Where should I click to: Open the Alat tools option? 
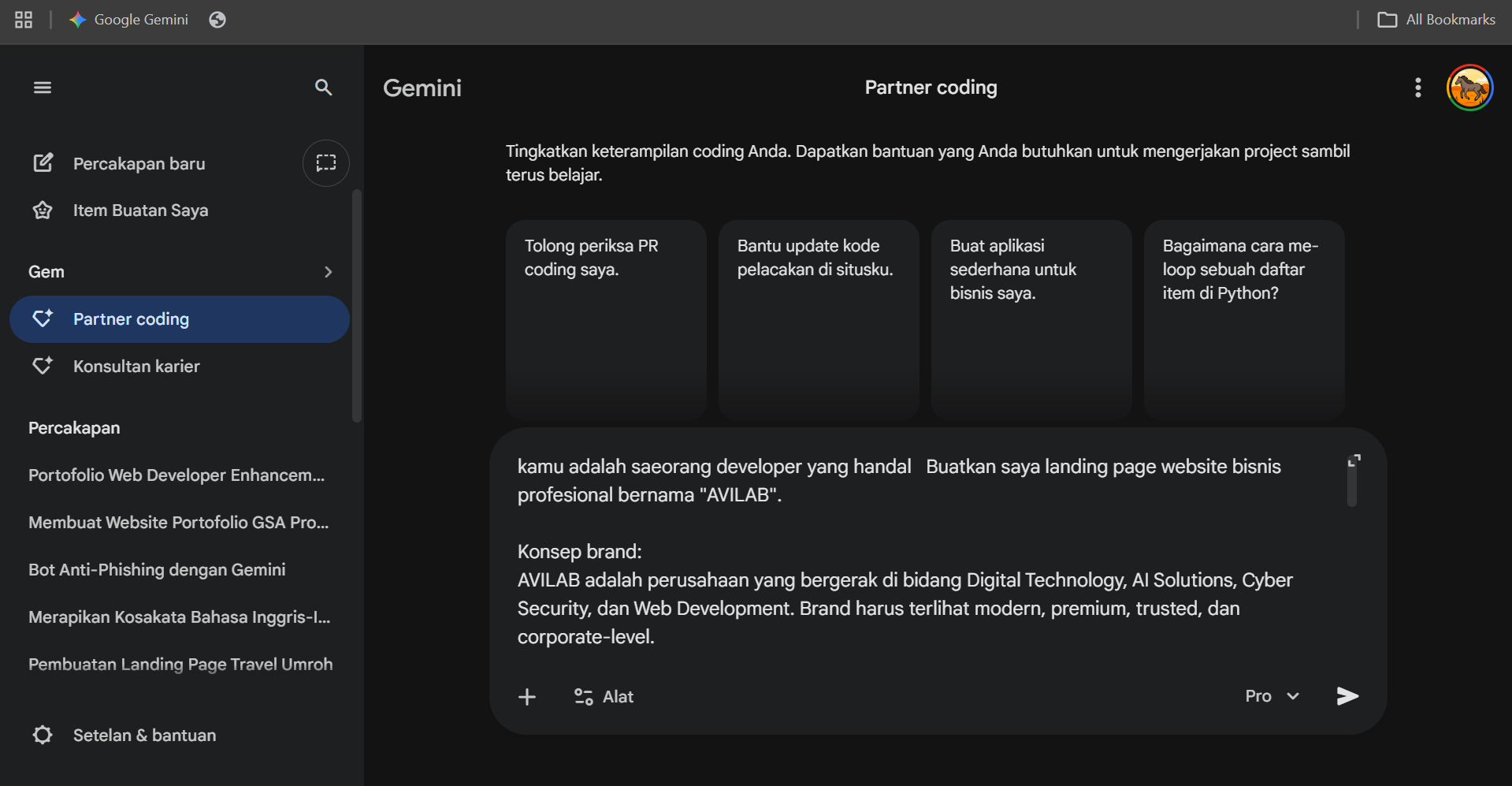pos(603,696)
